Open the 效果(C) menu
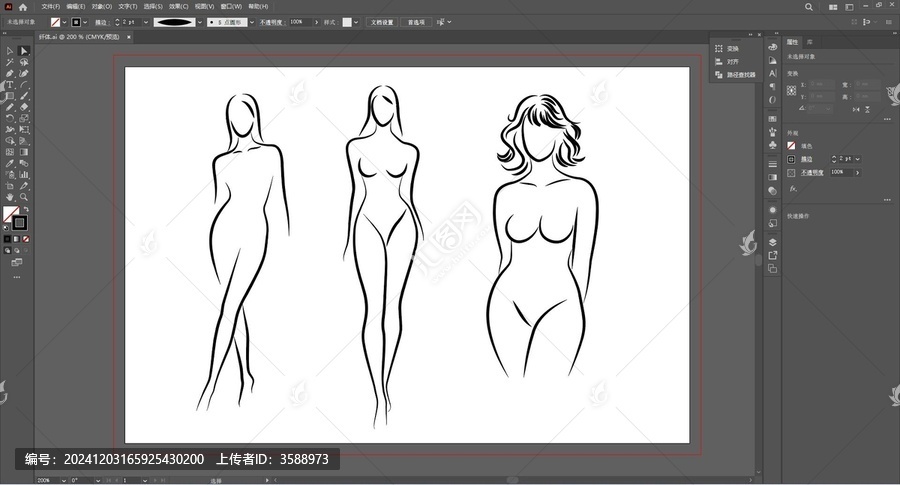This screenshot has height=485, width=900. (179, 7)
